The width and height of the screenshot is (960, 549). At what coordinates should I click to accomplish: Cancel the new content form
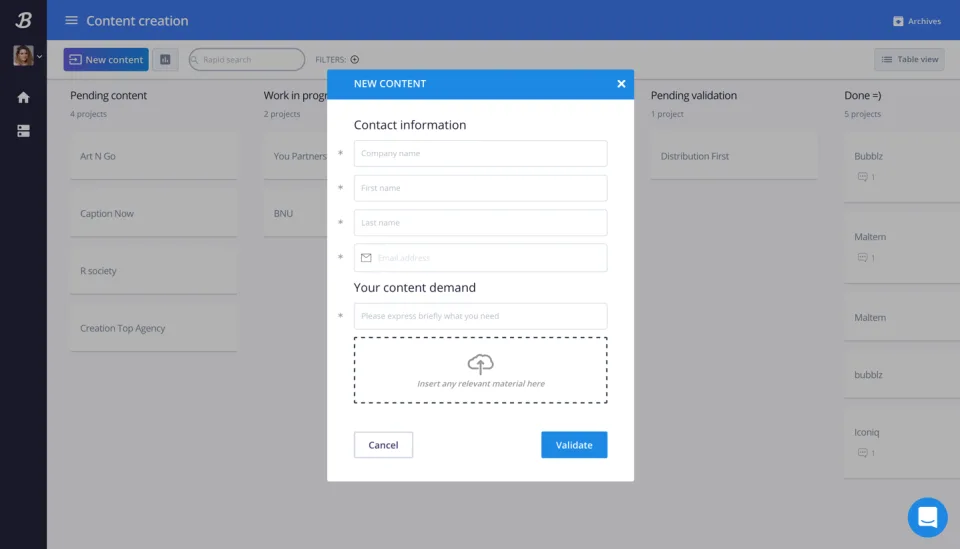coord(383,445)
